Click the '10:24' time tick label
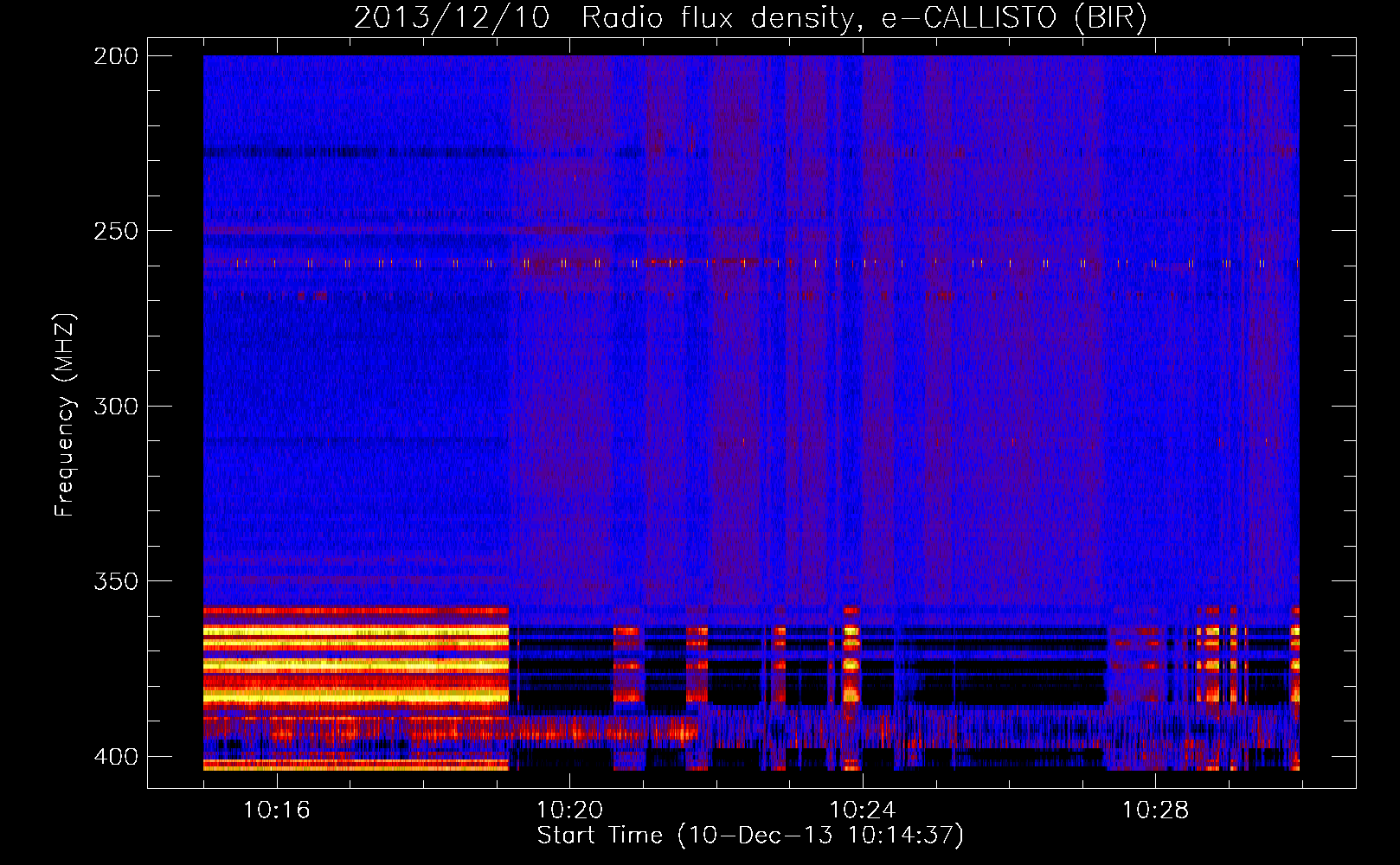Viewport: 1400px width, 865px height. click(x=862, y=811)
